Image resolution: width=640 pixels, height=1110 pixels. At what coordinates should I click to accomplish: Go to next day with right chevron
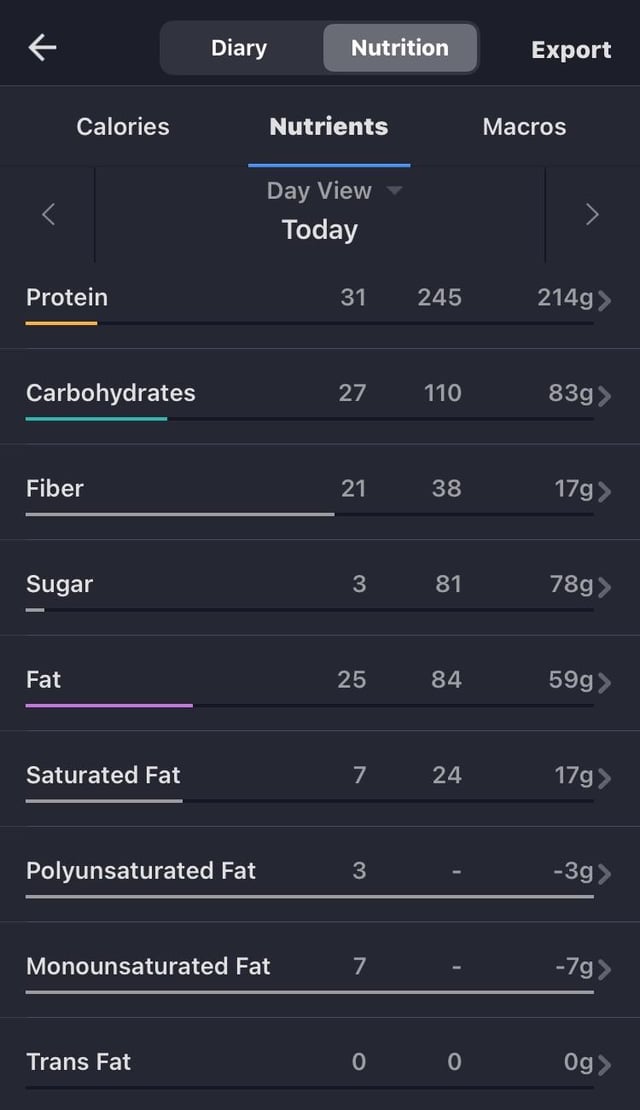[592, 214]
